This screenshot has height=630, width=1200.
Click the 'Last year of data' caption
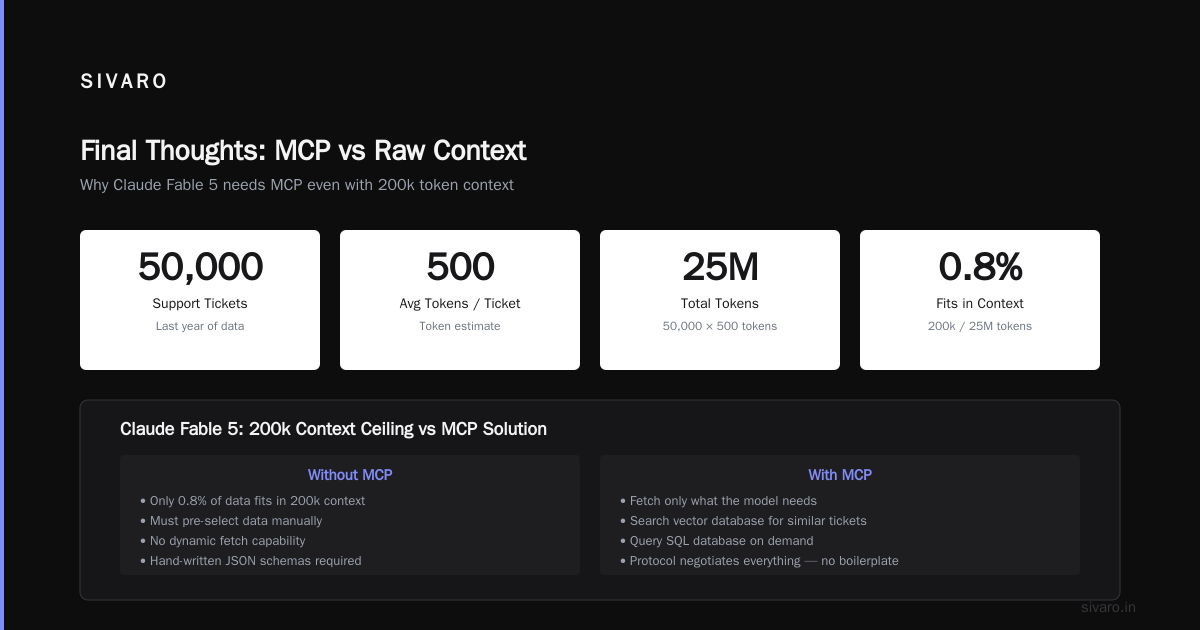200,326
